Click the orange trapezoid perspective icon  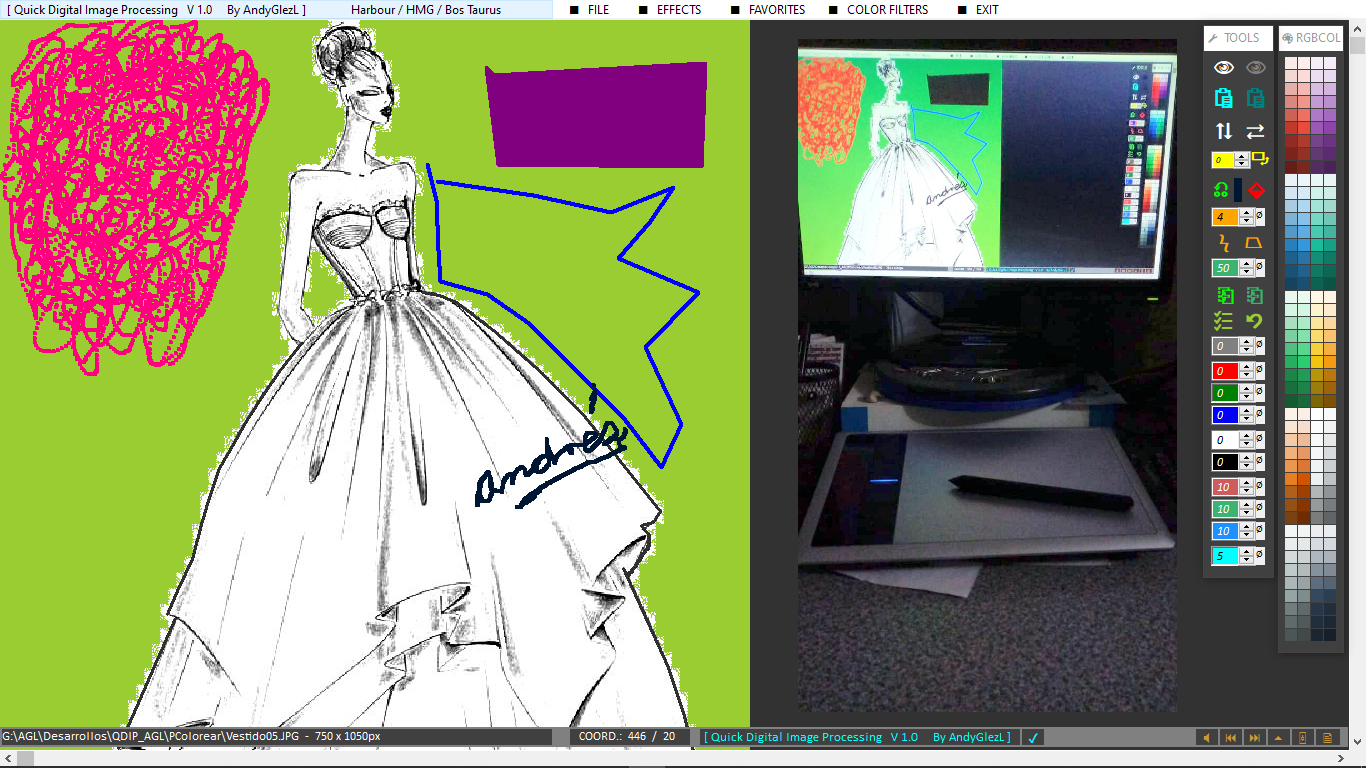pyautogui.click(x=1254, y=243)
